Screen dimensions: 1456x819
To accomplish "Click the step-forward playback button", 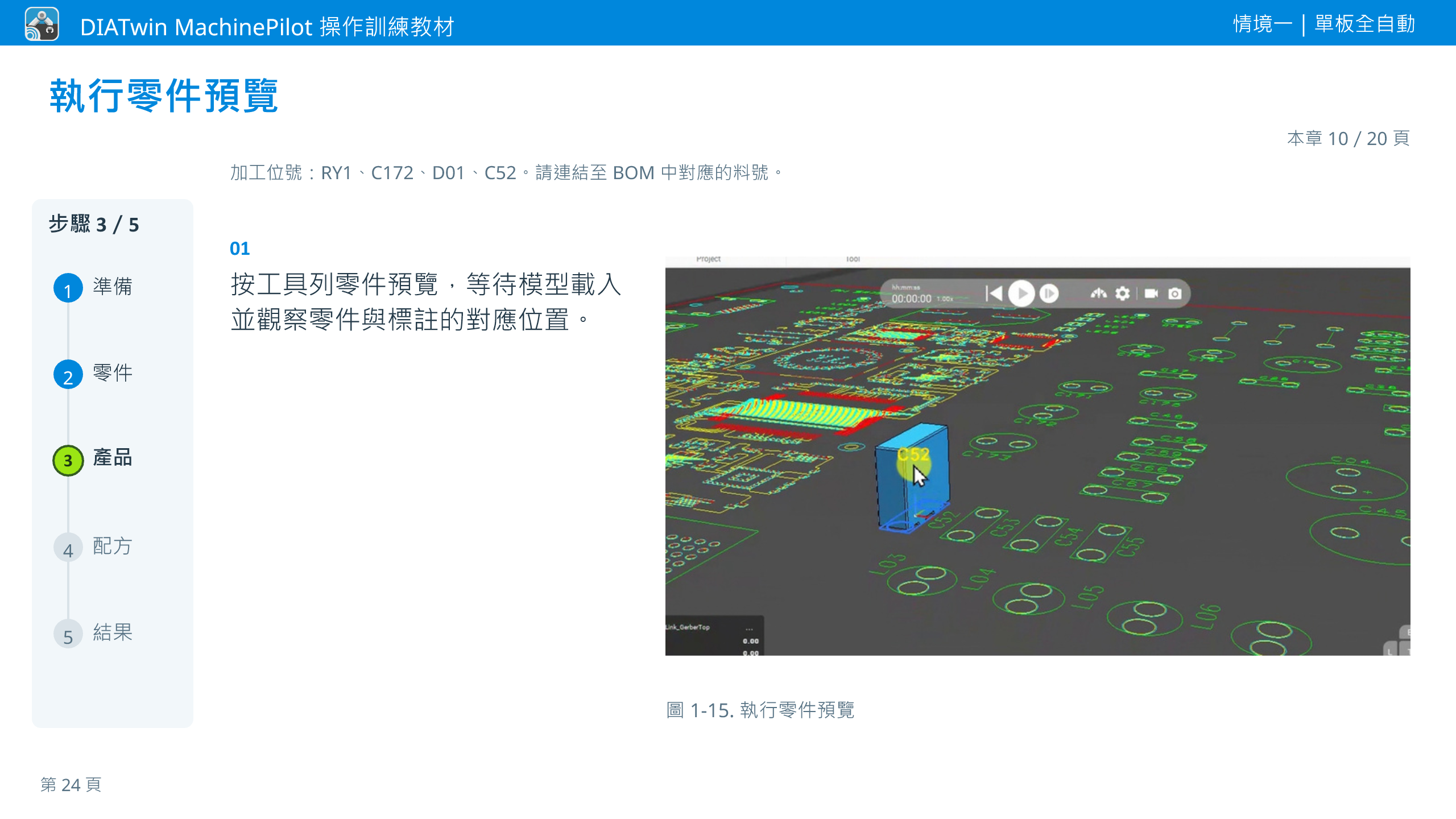I will pyautogui.click(x=1049, y=293).
